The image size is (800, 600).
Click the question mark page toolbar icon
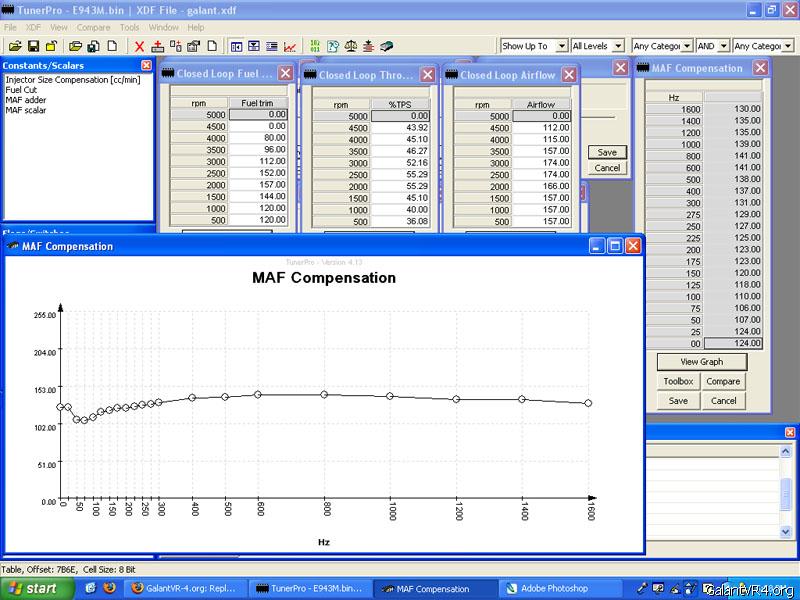[x=333, y=46]
